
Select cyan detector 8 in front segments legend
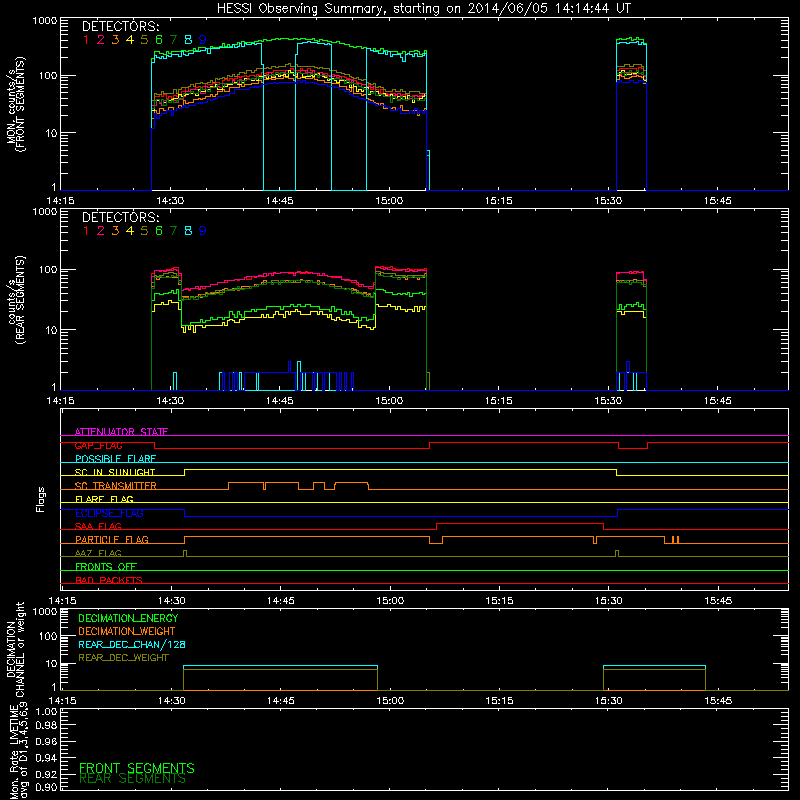pyautogui.click(x=188, y=40)
